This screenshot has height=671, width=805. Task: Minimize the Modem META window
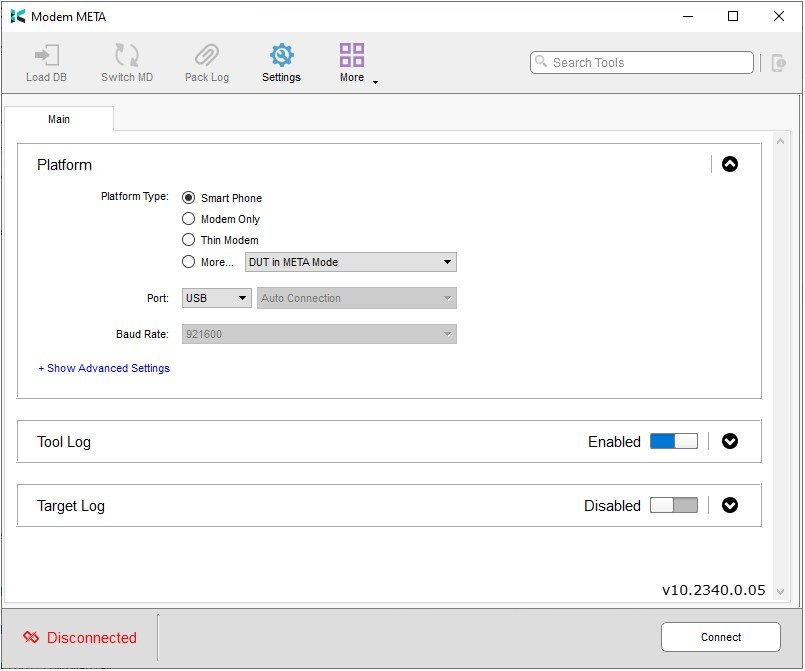tap(688, 16)
